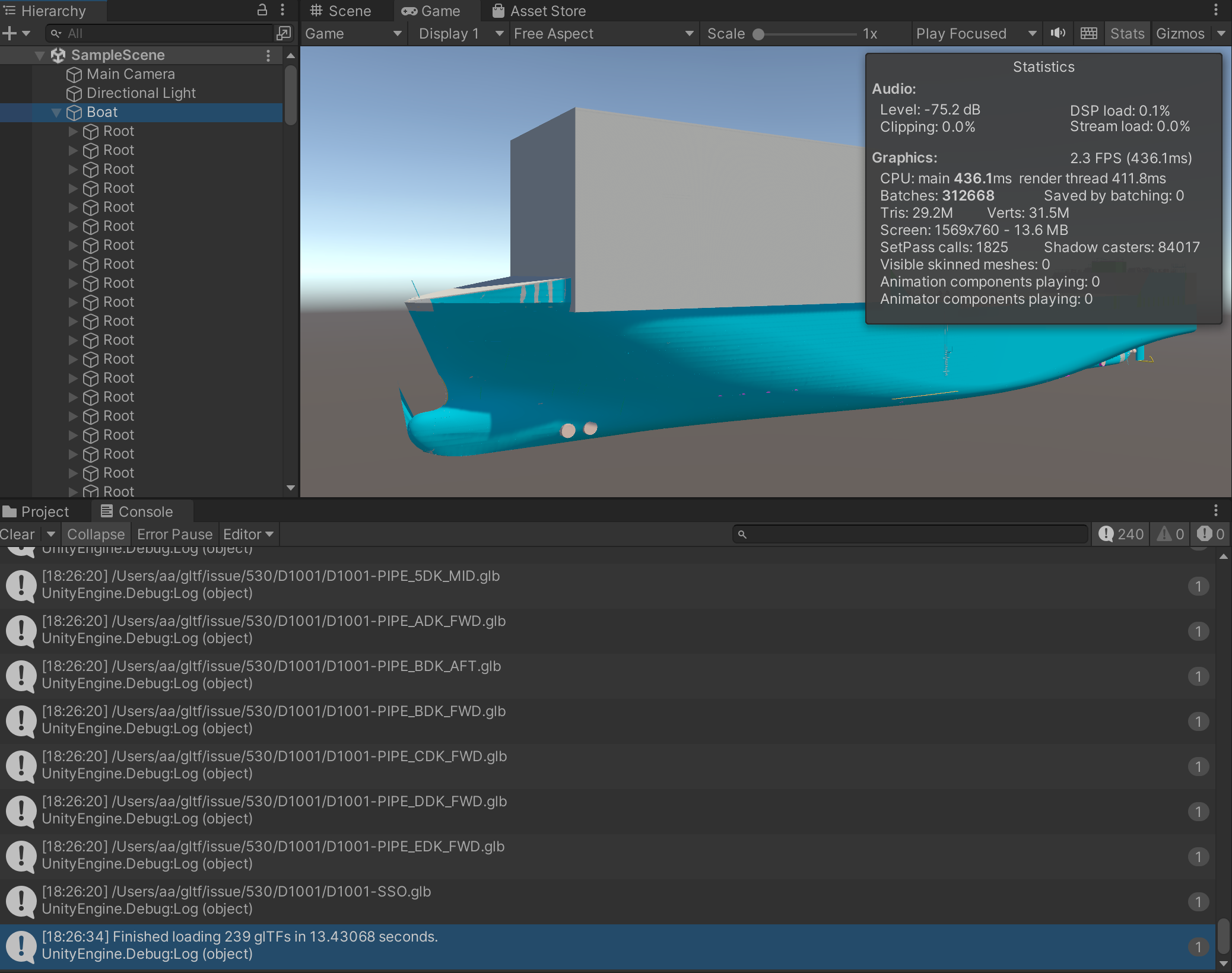Click the Stats button in Game view toolbar
Screen dimensions: 1232x973
(x=1126, y=33)
